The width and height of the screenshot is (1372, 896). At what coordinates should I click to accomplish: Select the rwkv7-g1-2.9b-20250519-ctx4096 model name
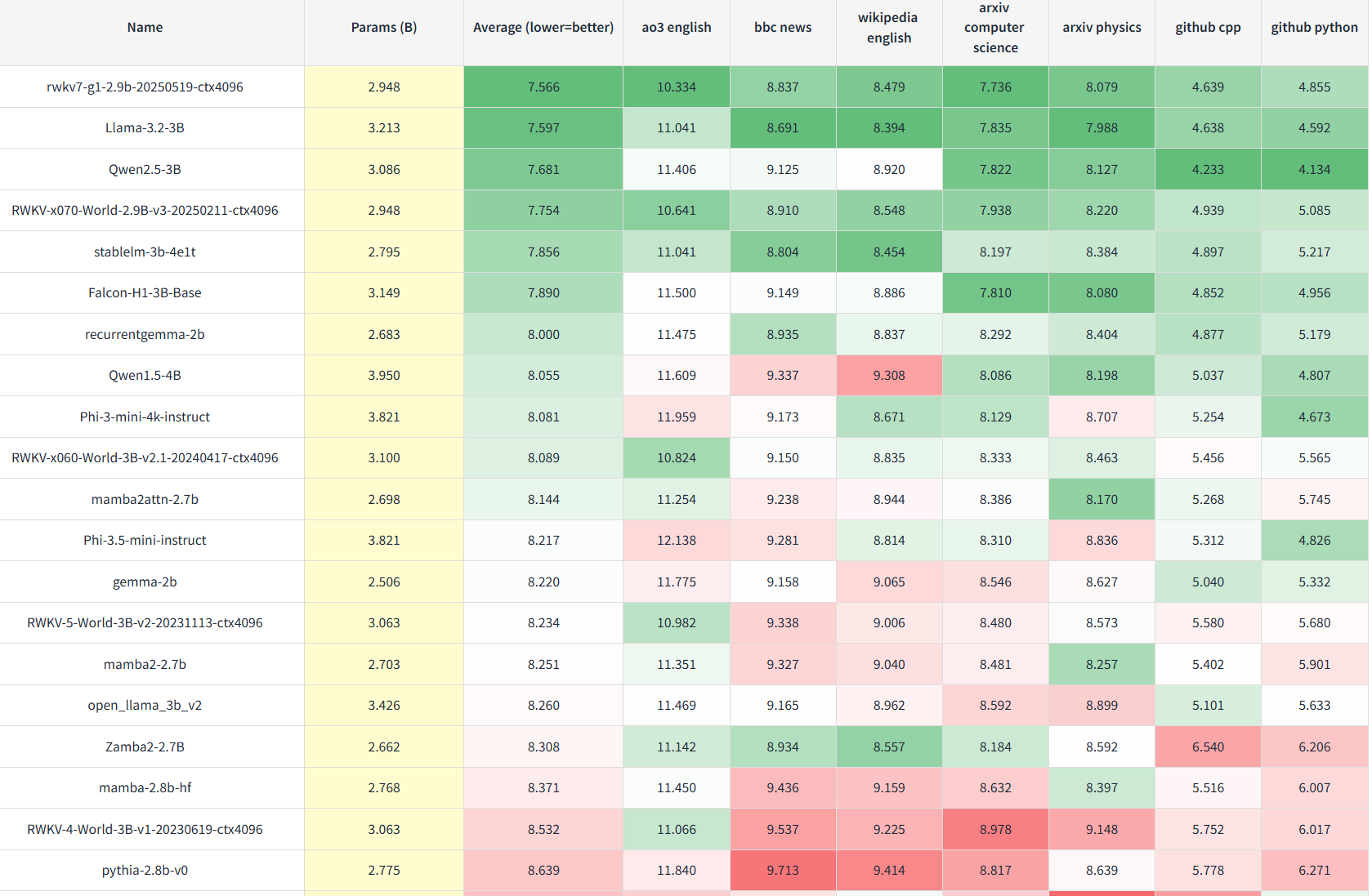145,87
